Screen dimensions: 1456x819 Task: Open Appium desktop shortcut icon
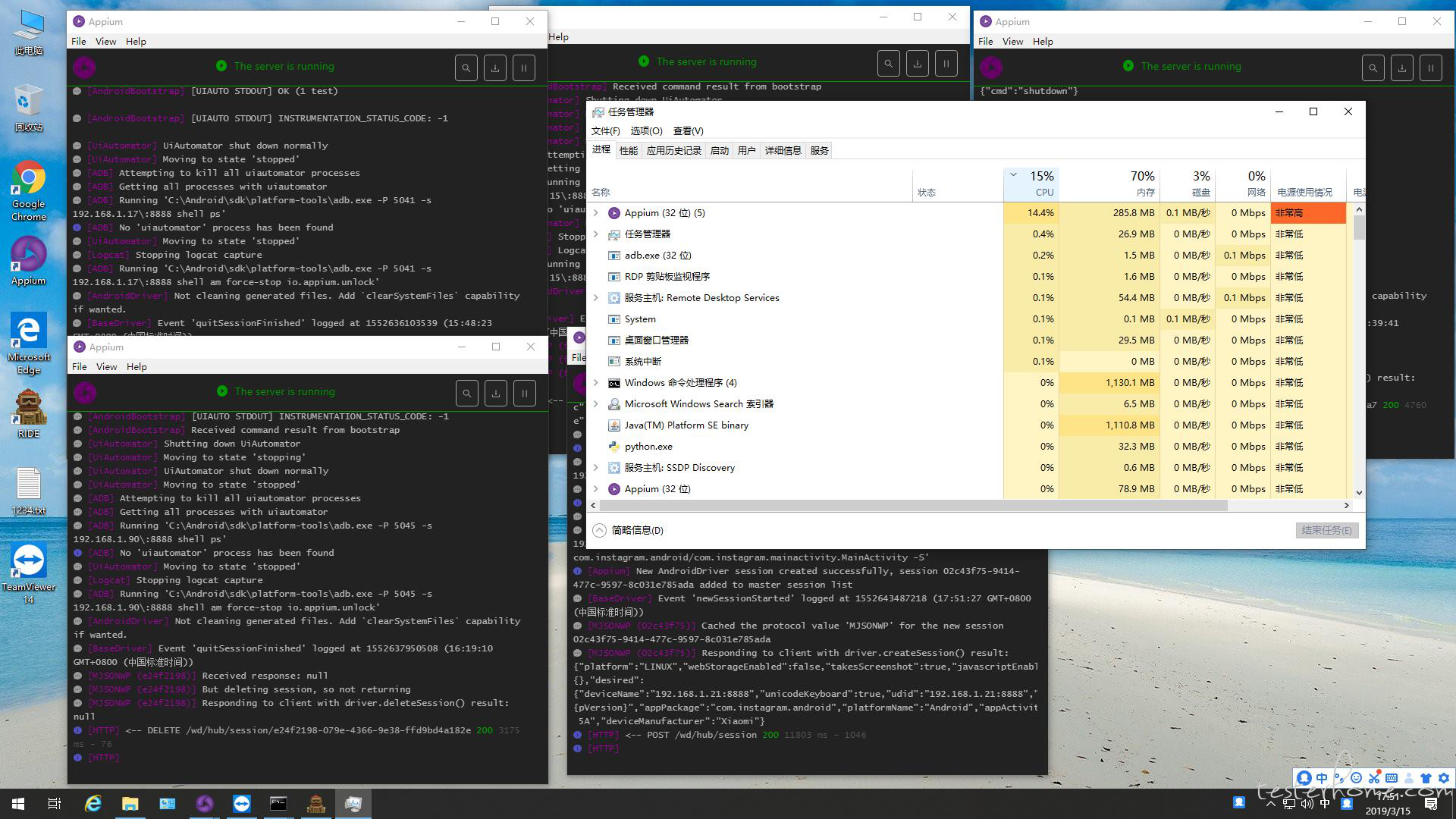[29, 261]
